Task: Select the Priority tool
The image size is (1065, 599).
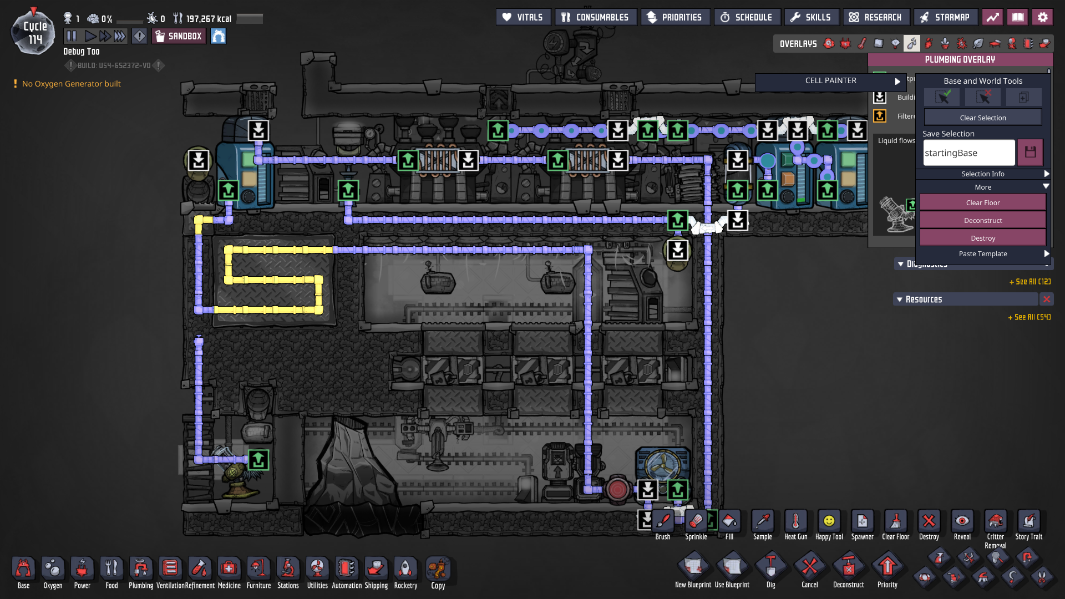Action: (x=887, y=567)
